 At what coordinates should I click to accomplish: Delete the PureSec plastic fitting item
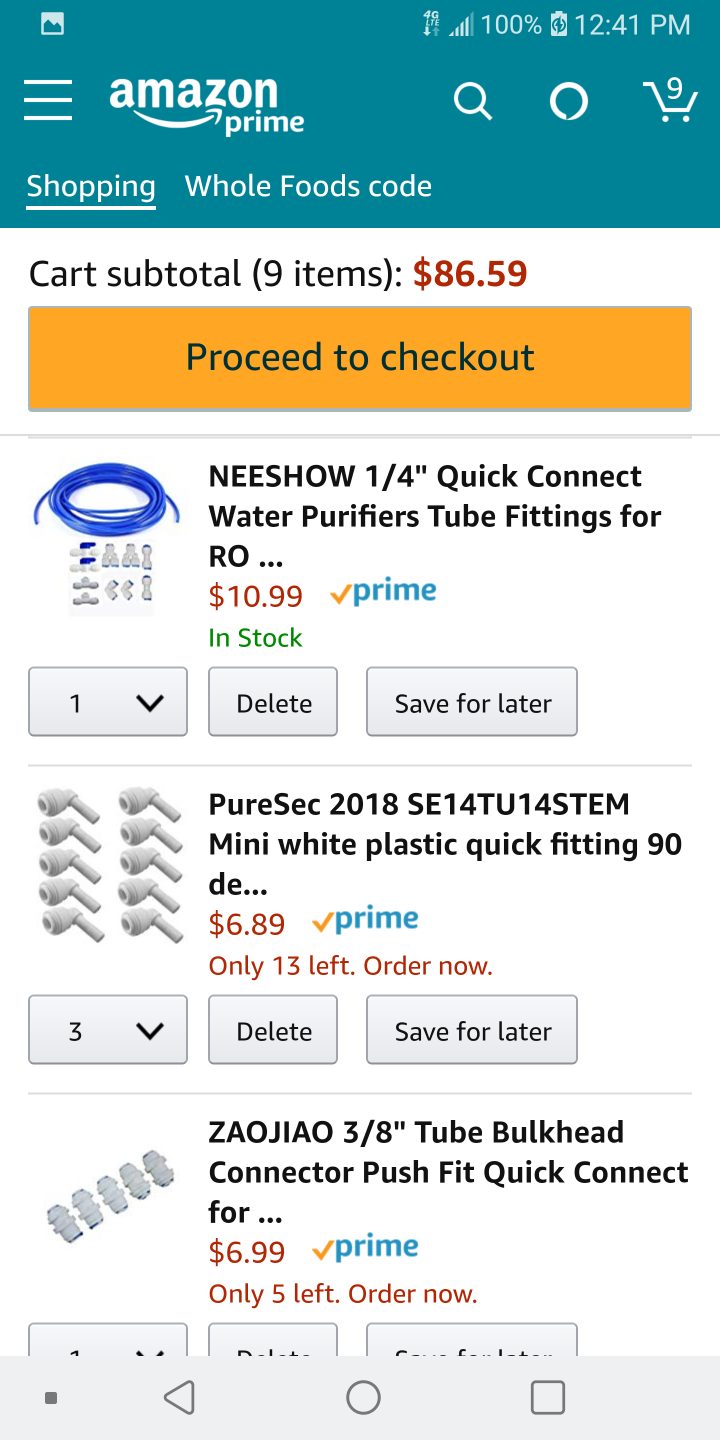click(x=273, y=1030)
